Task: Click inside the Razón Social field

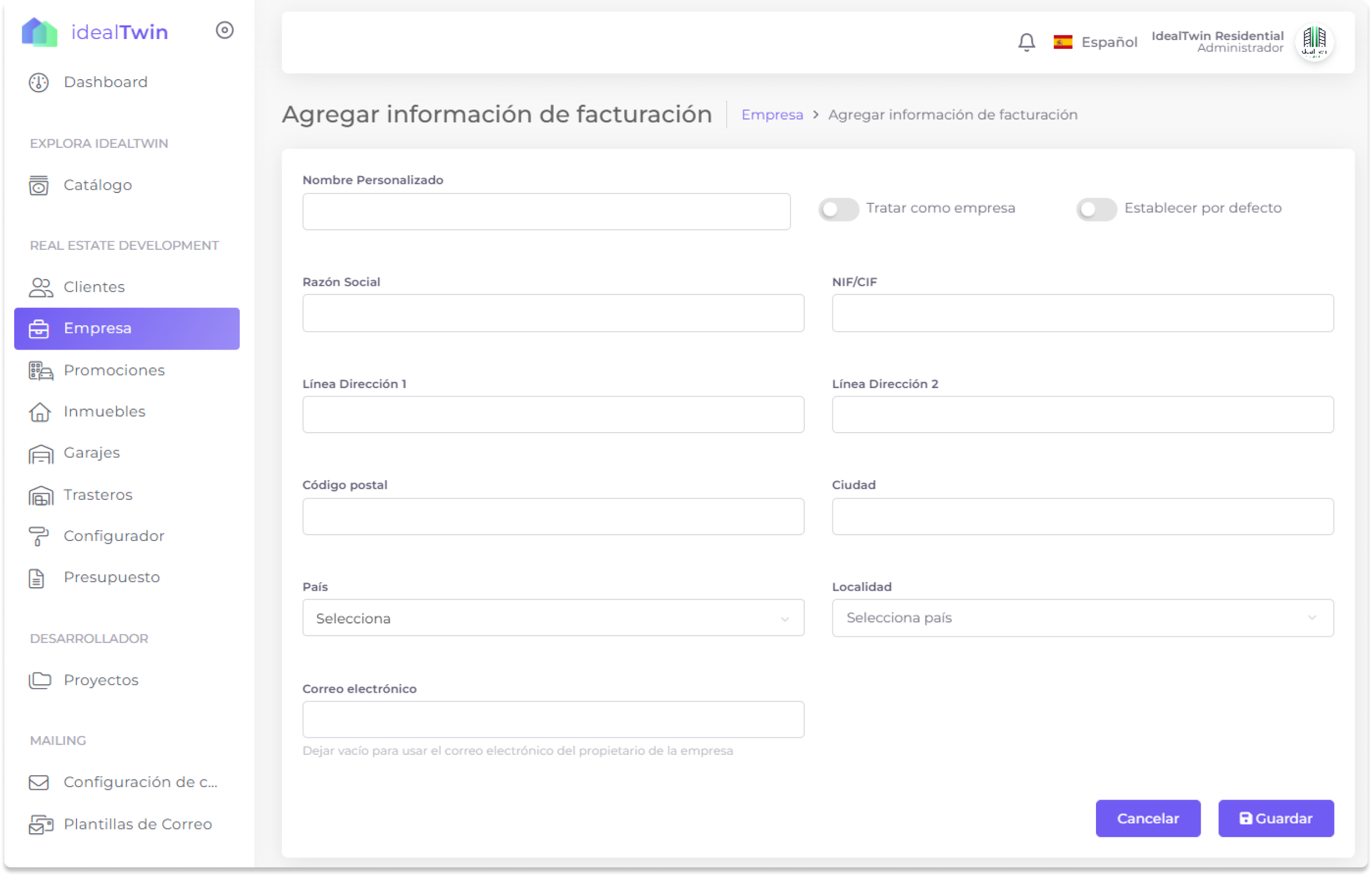Action: [552, 313]
